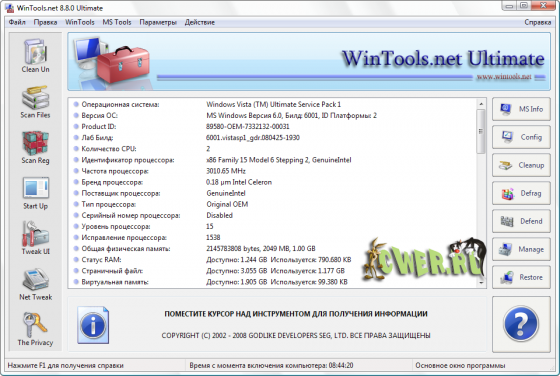Click the 3010.65 MHz value
Screen dimensions: 560x376
(226, 171)
